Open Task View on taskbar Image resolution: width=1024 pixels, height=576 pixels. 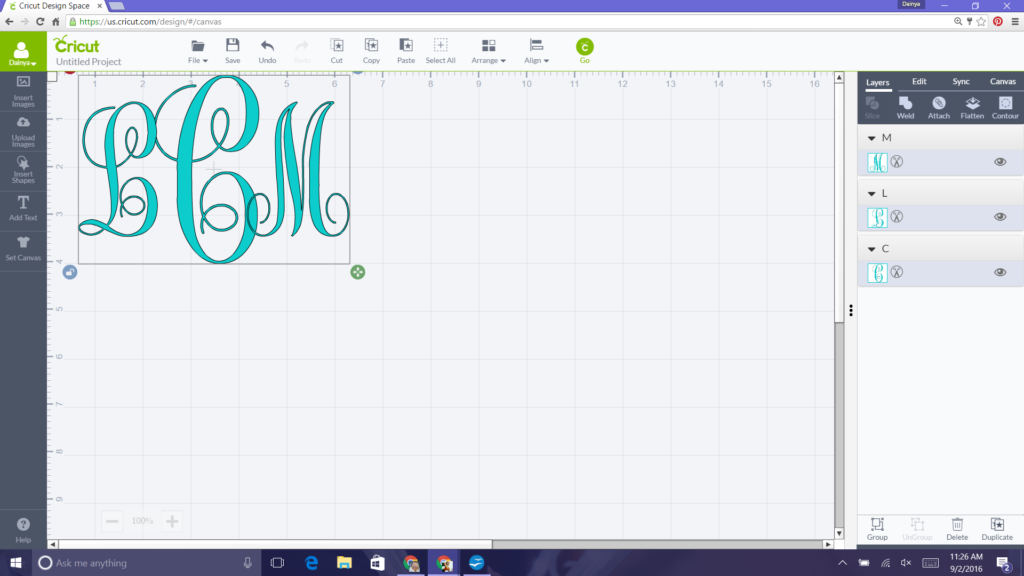pos(277,563)
